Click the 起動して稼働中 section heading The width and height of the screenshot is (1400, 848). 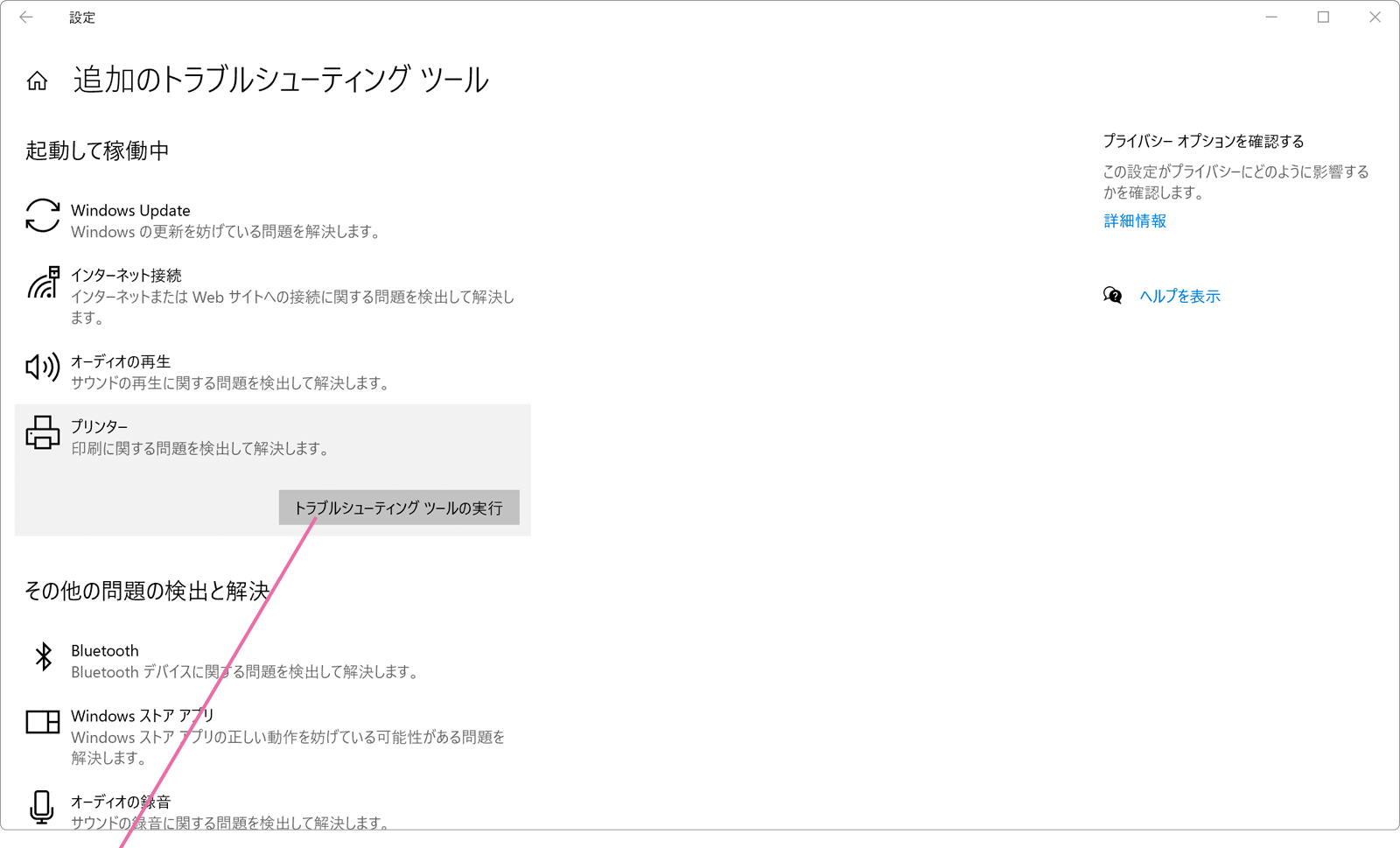(97, 151)
